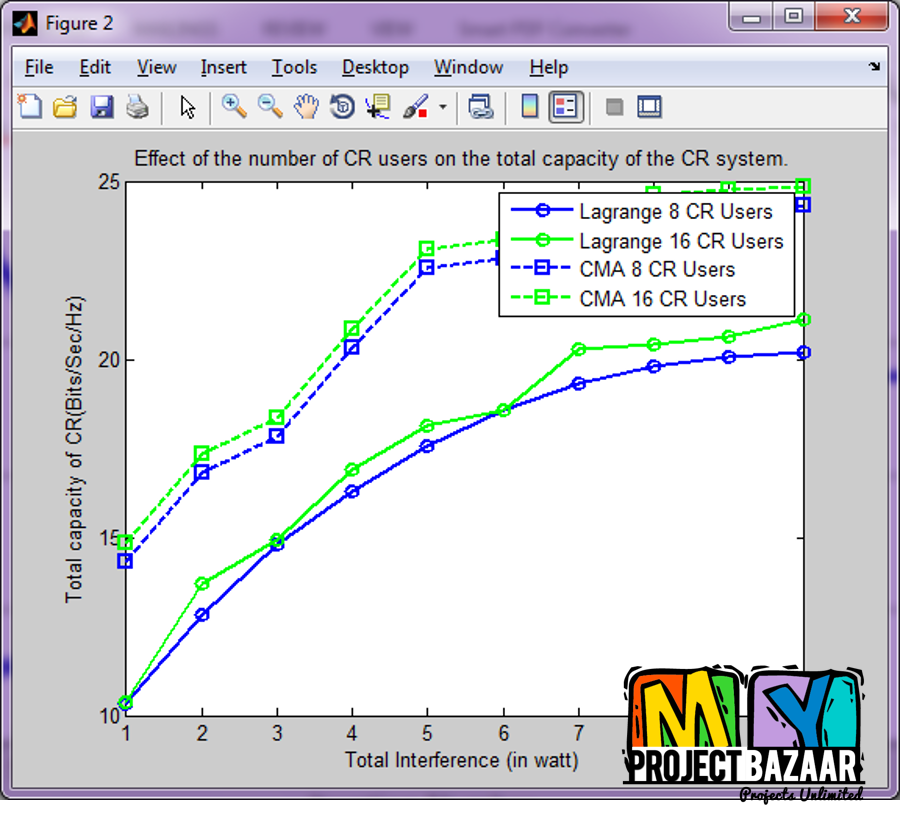Click the Link Plot toolbar button
The height and width of the screenshot is (819, 900).
tap(481, 107)
